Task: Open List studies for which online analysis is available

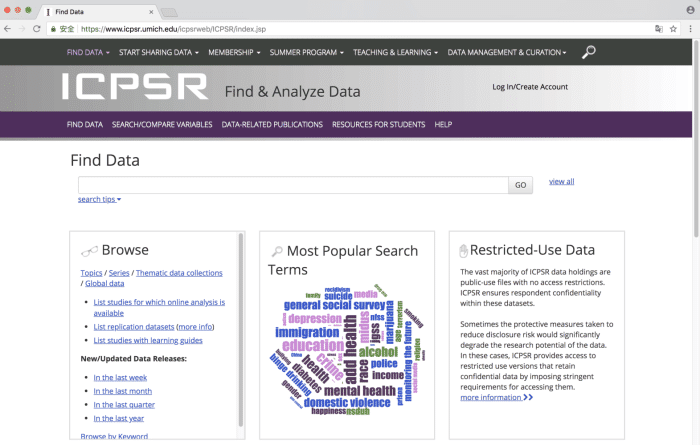Action: click(159, 308)
